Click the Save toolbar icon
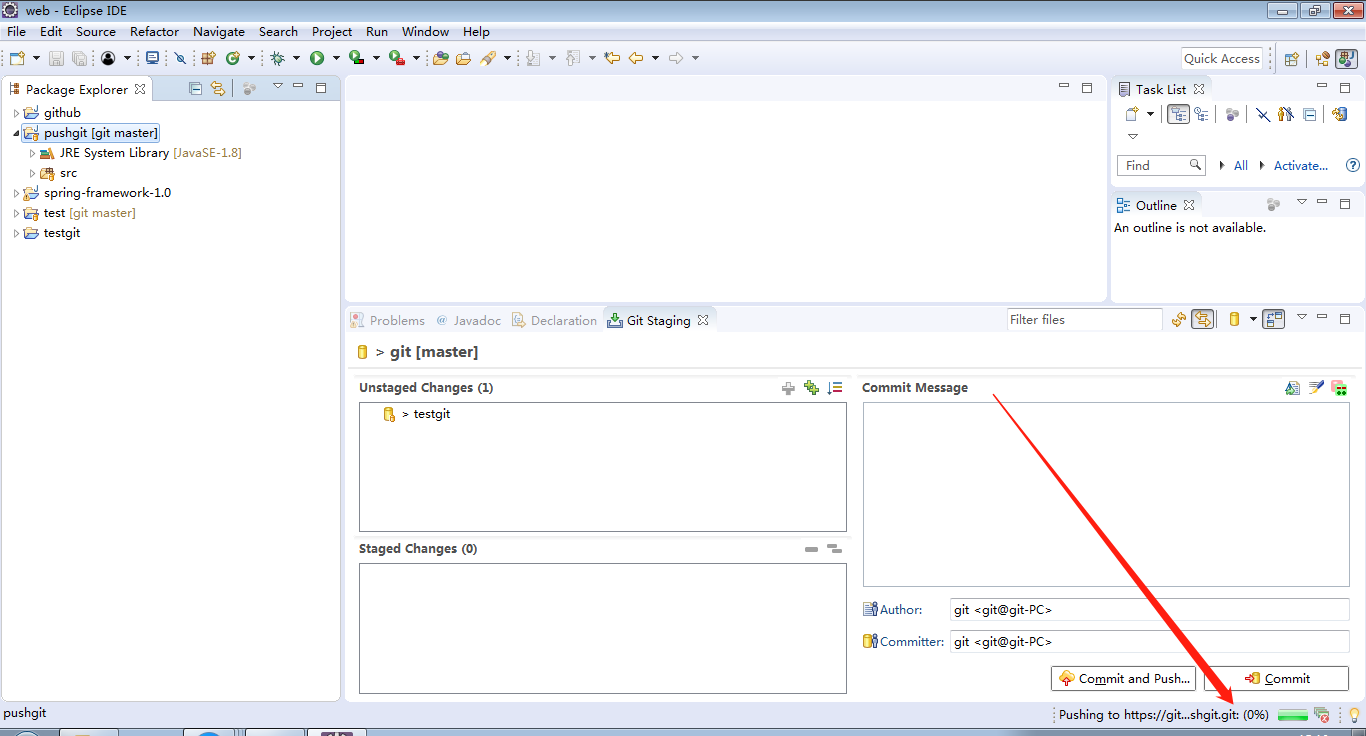1366x736 pixels. (56, 58)
